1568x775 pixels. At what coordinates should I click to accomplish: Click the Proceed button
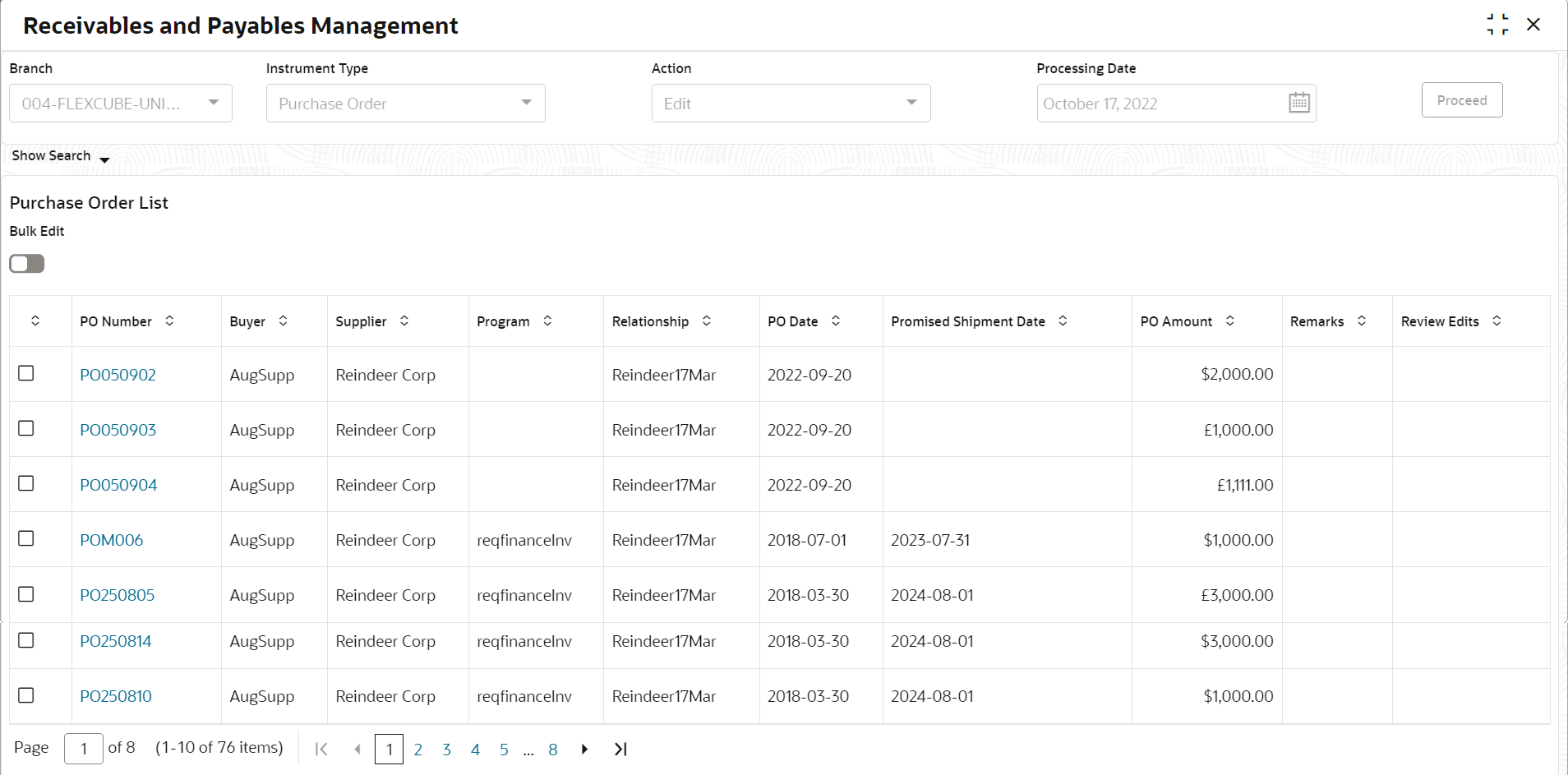[x=1462, y=100]
